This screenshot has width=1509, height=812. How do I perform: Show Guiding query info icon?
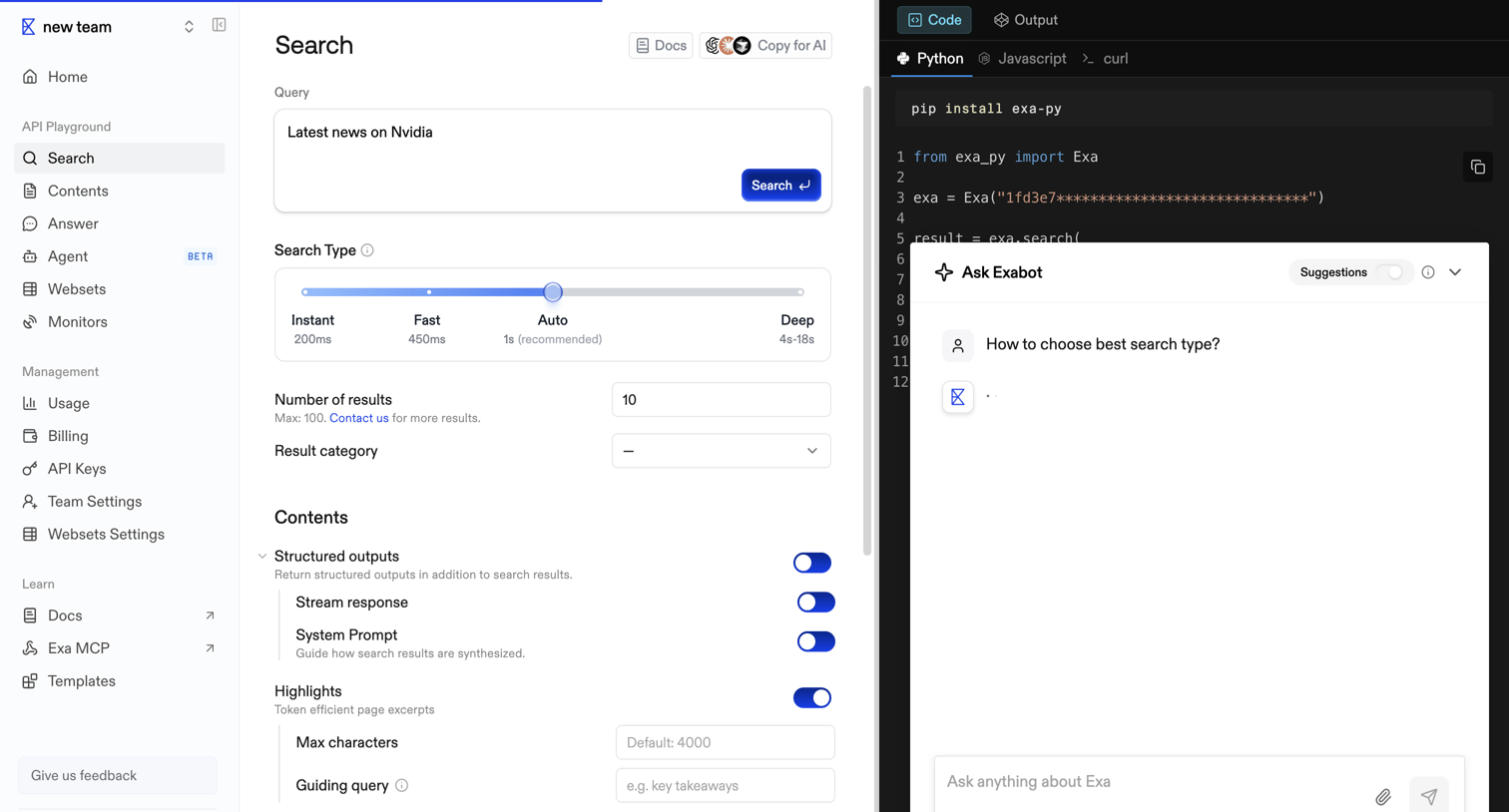pyautogui.click(x=401, y=786)
